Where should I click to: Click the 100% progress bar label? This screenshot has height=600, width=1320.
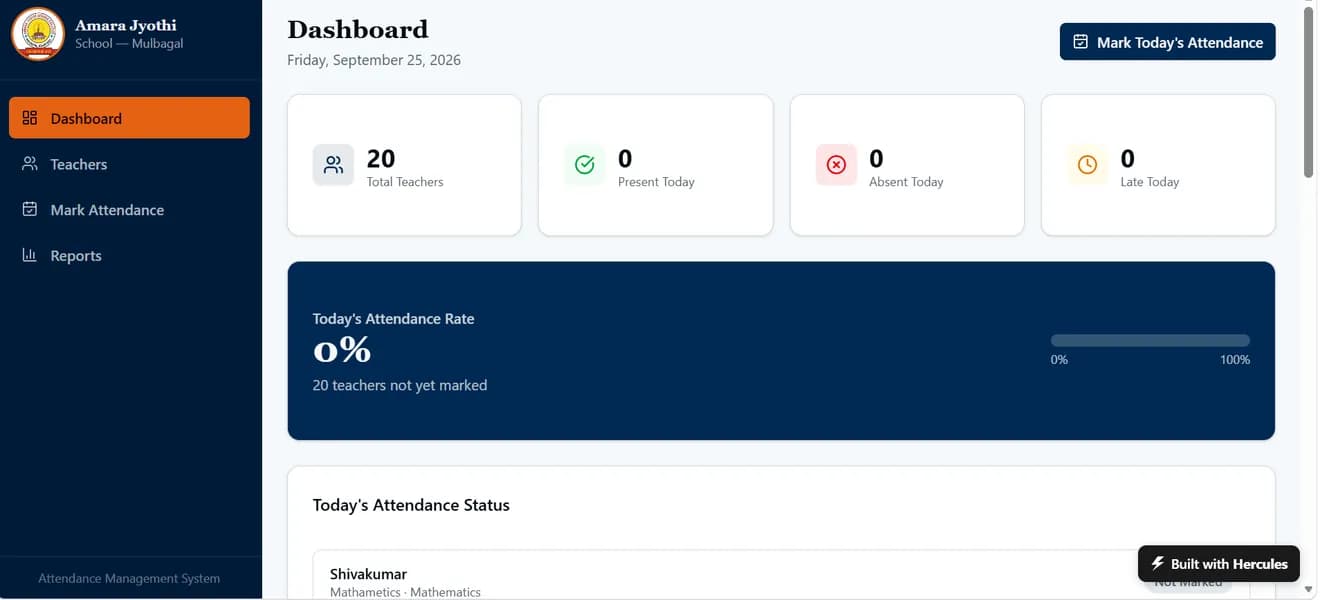tap(1235, 360)
